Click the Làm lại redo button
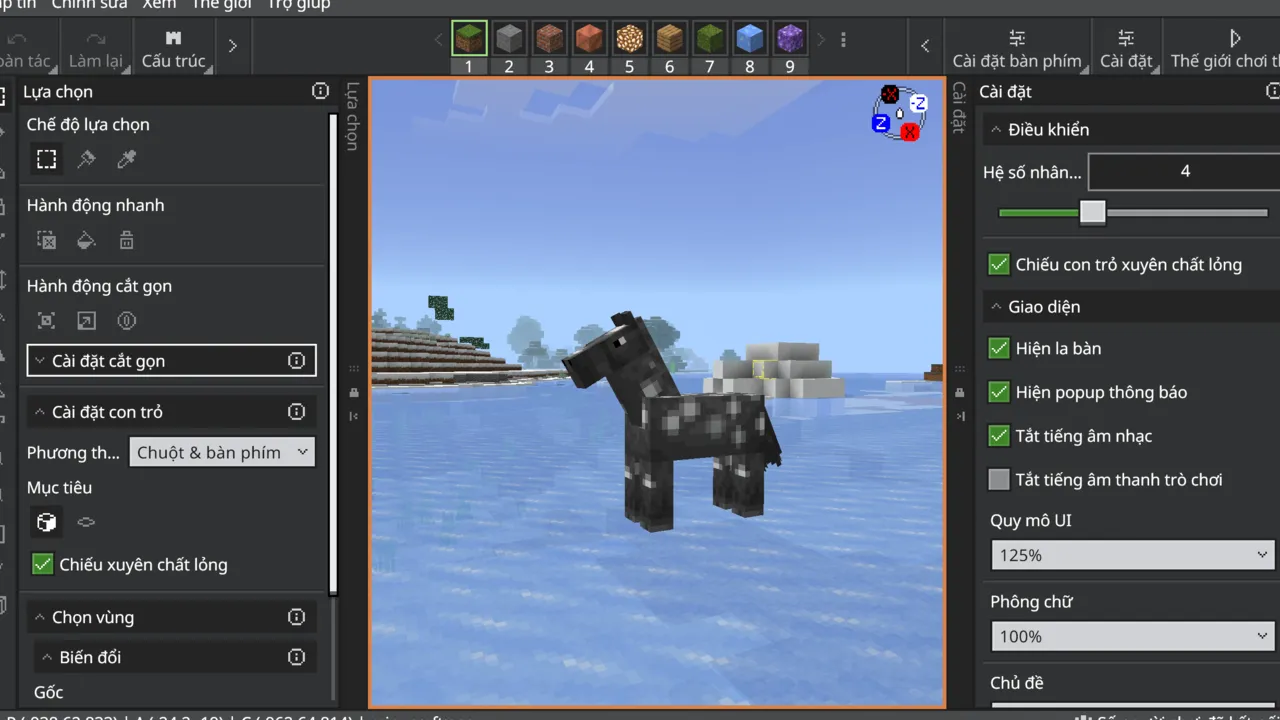Screen dimensions: 1280x720 tap(96, 48)
